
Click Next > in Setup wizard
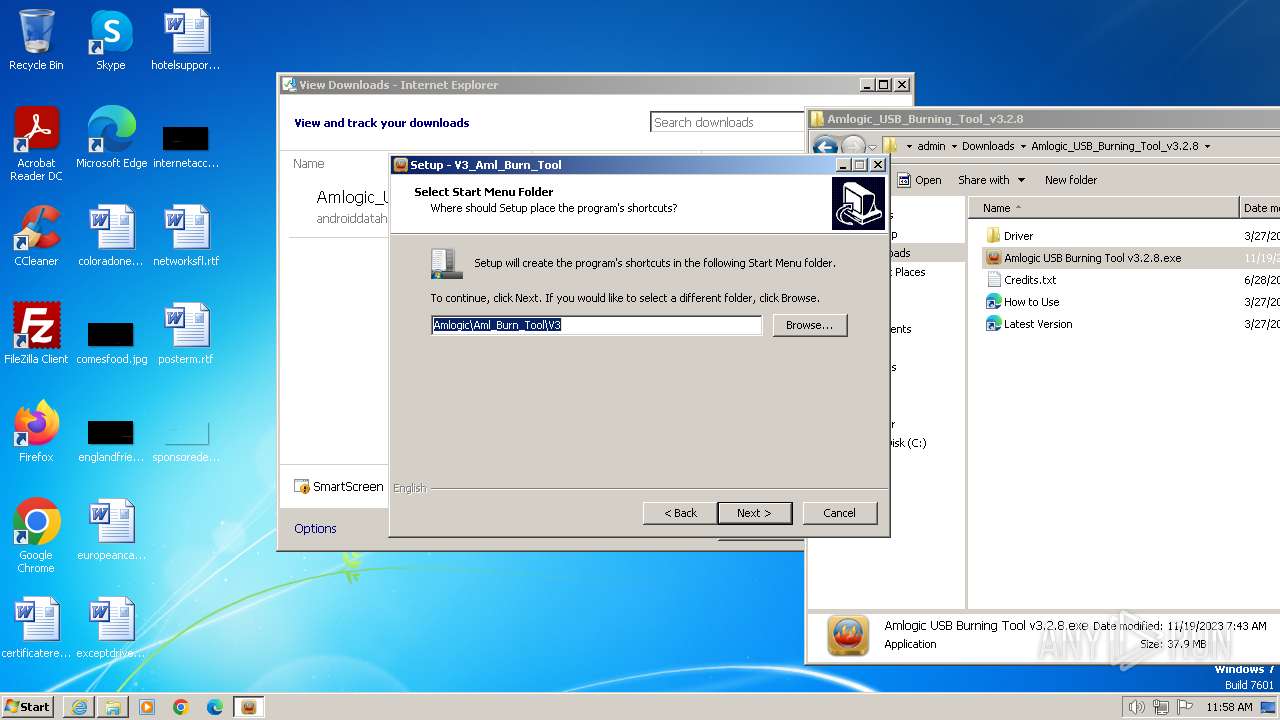pos(754,513)
